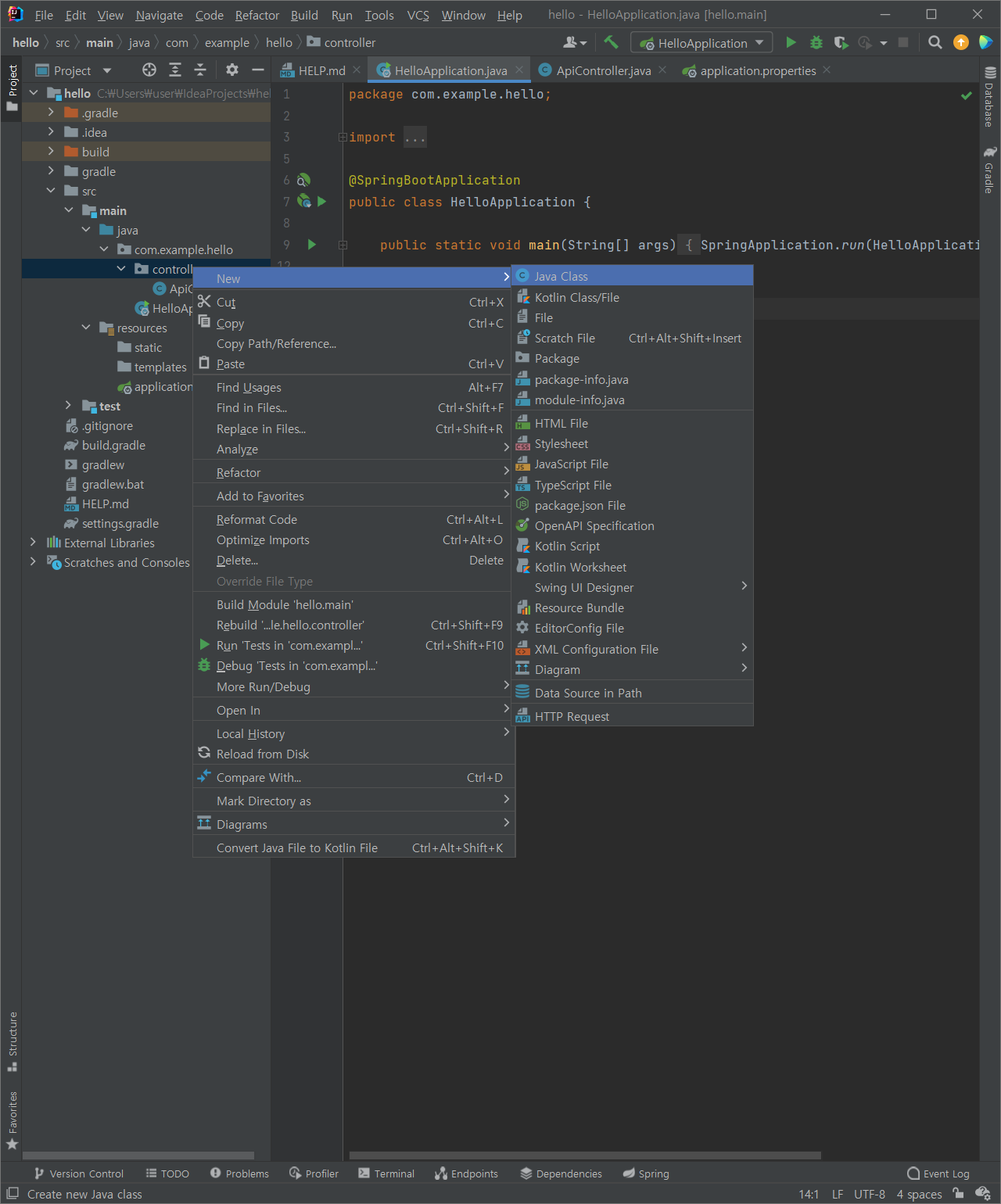Select HTTP Request in New submenu
The width and height of the screenshot is (1001, 1204).
632,716
